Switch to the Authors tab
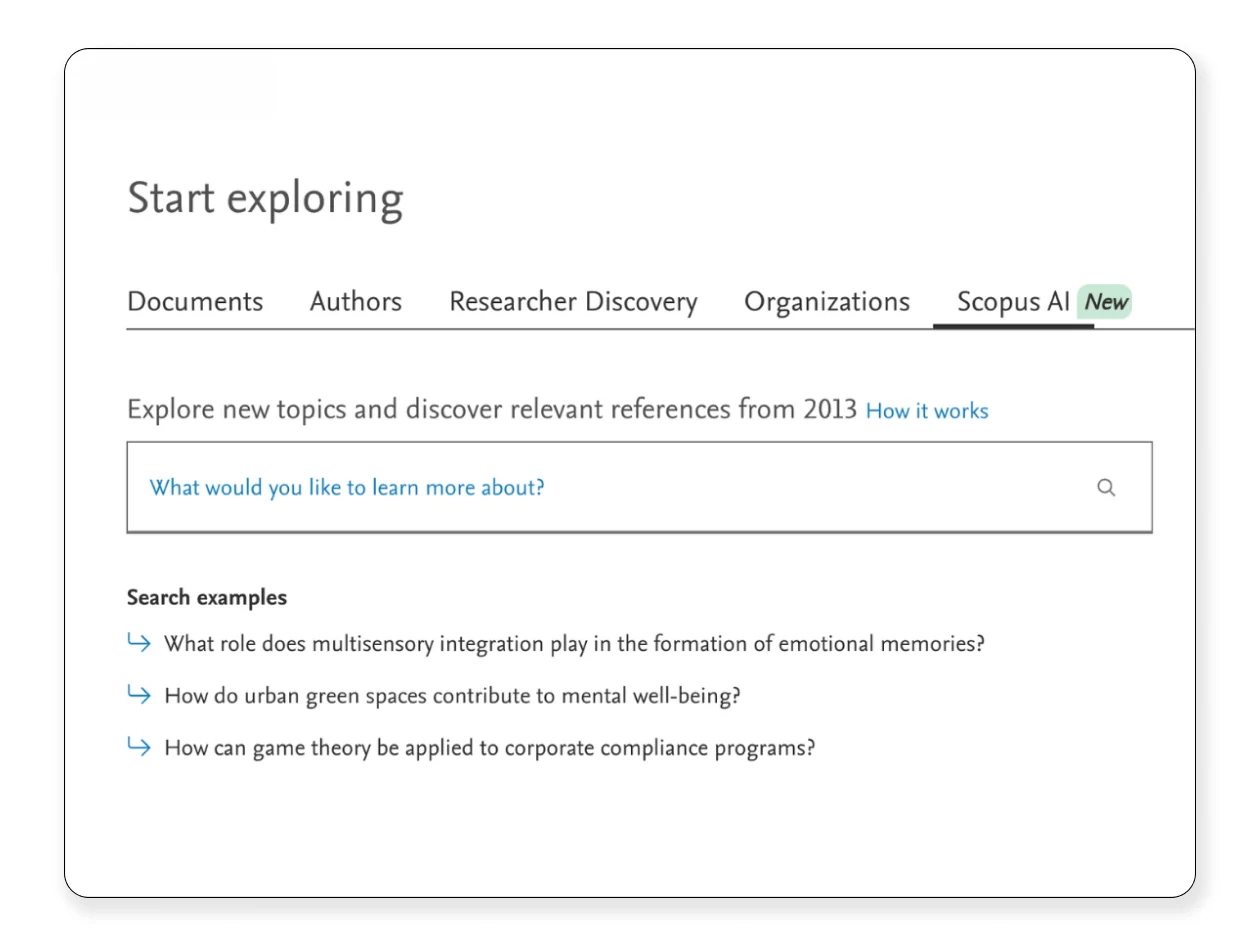This screenshot has width=1260, height=946. click(x=355, y=302)
